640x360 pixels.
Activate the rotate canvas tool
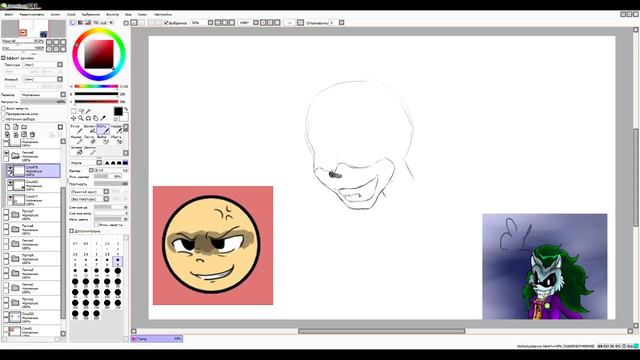[x=88, y=118]
